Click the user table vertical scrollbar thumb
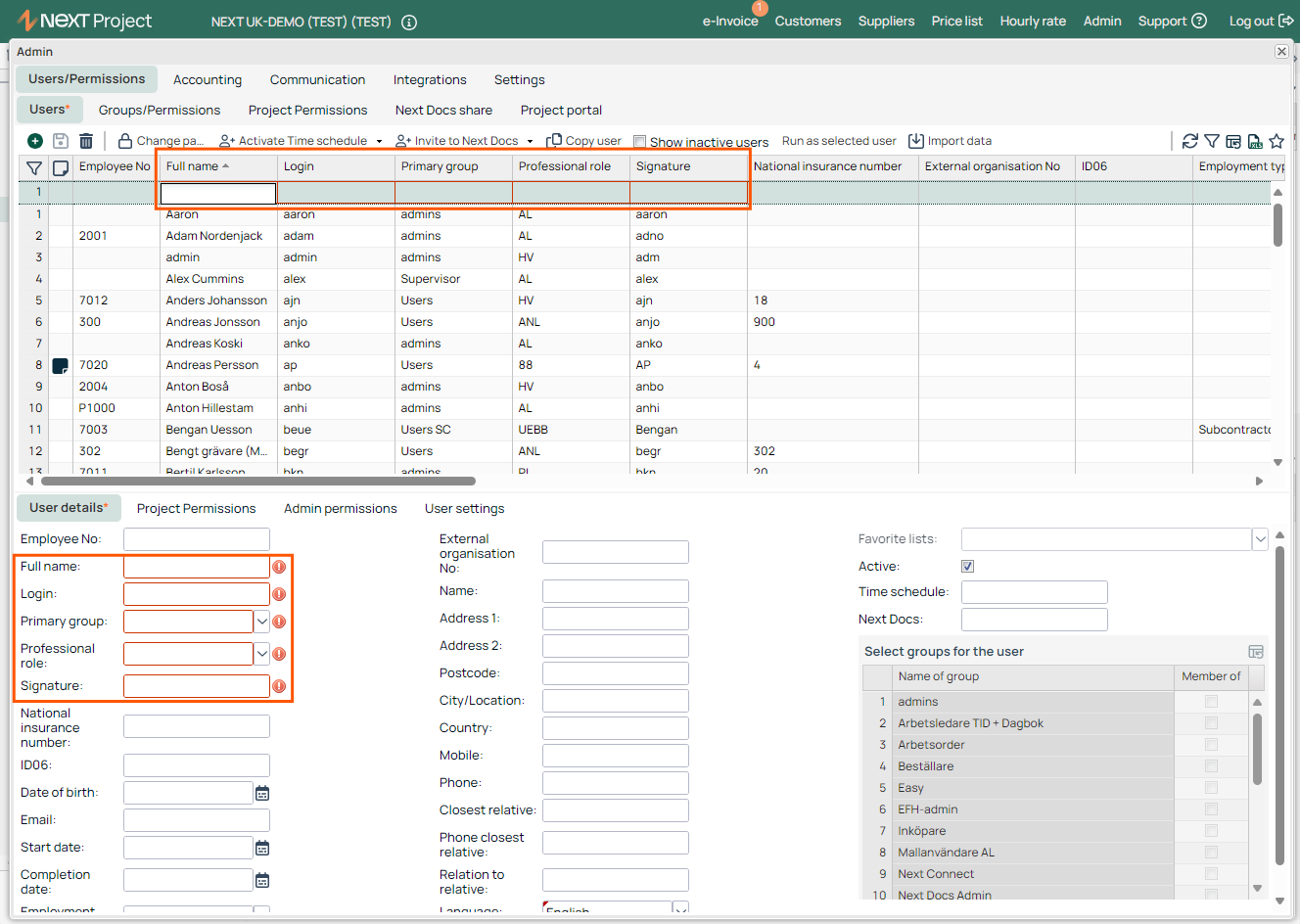Viewport: 1300px width, 924px height. click(x=1277, y=224)
